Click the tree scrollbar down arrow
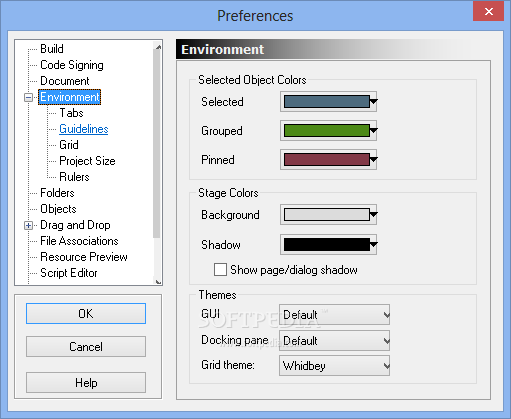The image size is (511, 419). 158,282
